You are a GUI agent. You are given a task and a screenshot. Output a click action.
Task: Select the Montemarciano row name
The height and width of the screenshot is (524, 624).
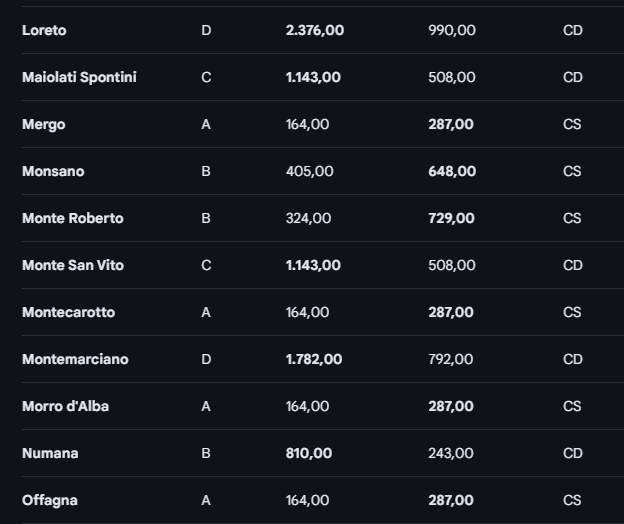[75, 359]
